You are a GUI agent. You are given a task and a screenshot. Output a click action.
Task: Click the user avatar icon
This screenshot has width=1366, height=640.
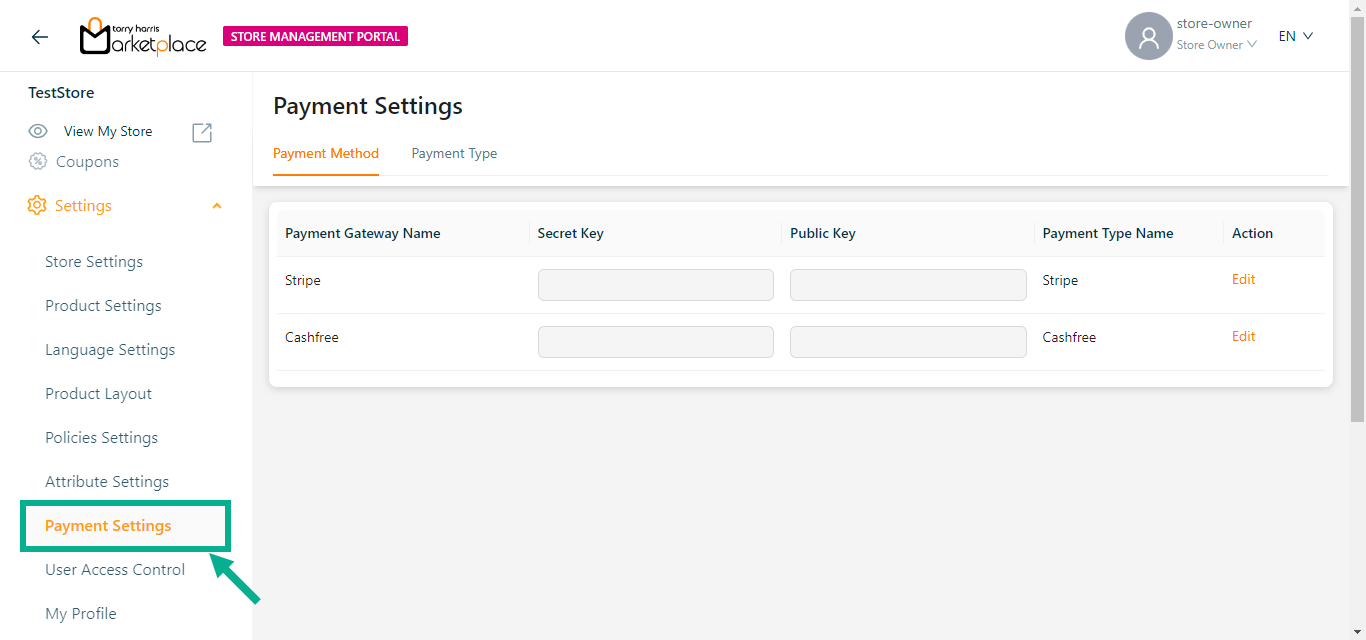click(x=1148, y=37)
